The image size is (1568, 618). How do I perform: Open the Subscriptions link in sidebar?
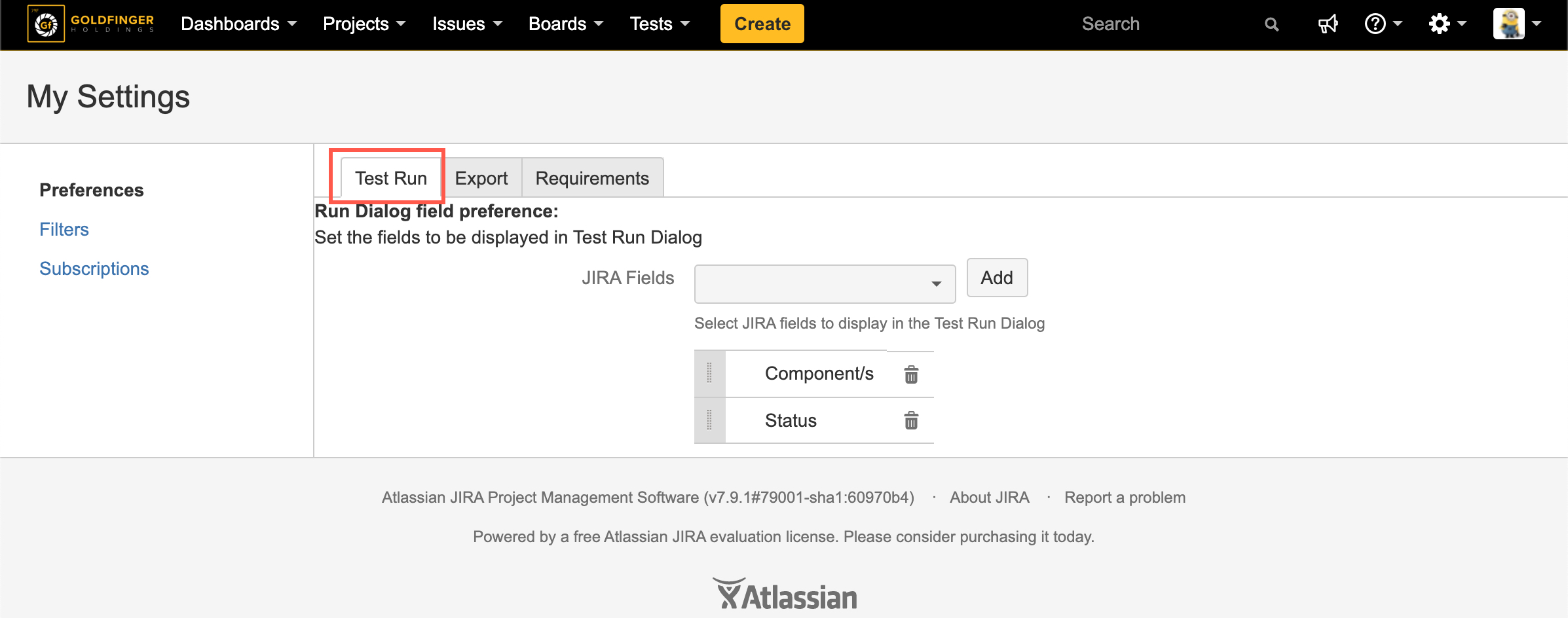pos(94,268)
